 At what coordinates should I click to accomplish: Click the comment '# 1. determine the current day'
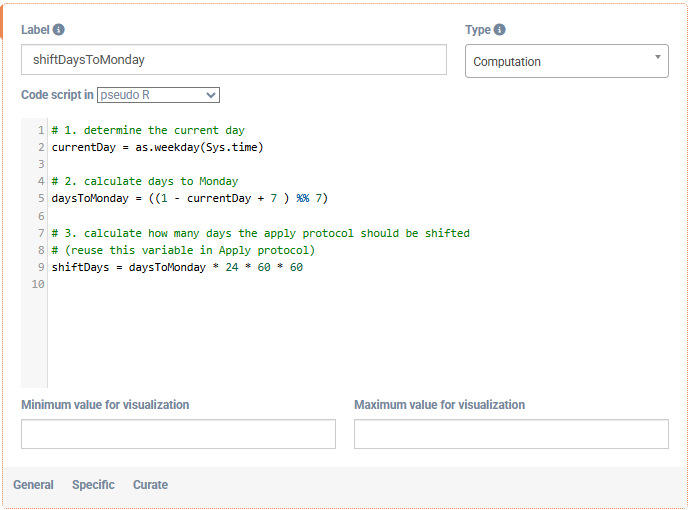[148, 130]
